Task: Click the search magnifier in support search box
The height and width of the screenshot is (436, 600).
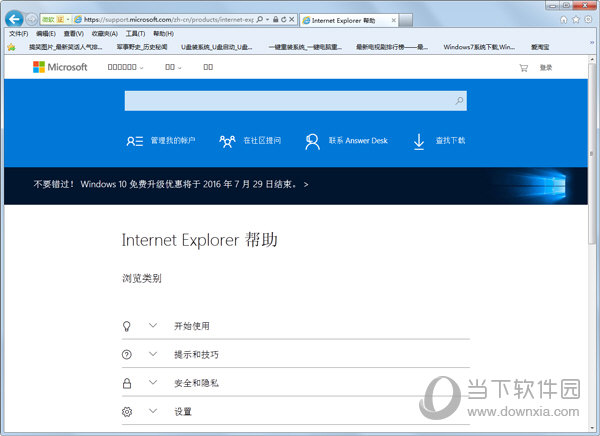Action: tap(459, 101)
